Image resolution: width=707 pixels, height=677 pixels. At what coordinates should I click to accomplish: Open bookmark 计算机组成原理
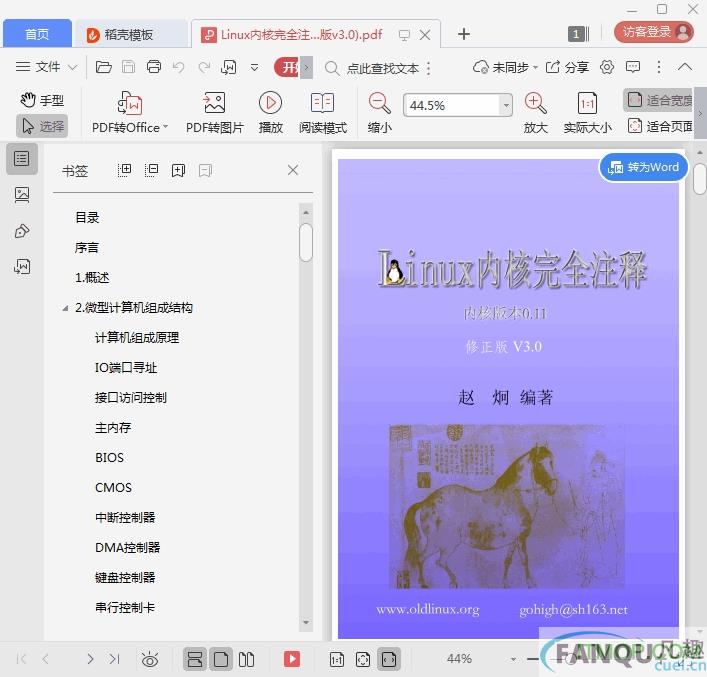[137, 337]
